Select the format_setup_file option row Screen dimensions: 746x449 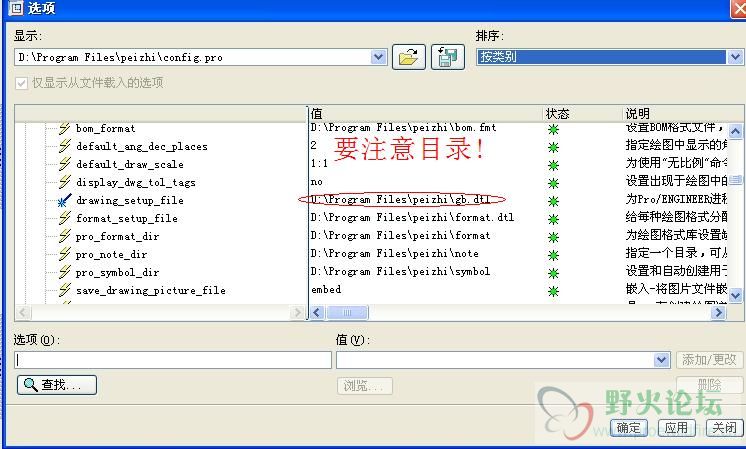click(127, 219)
